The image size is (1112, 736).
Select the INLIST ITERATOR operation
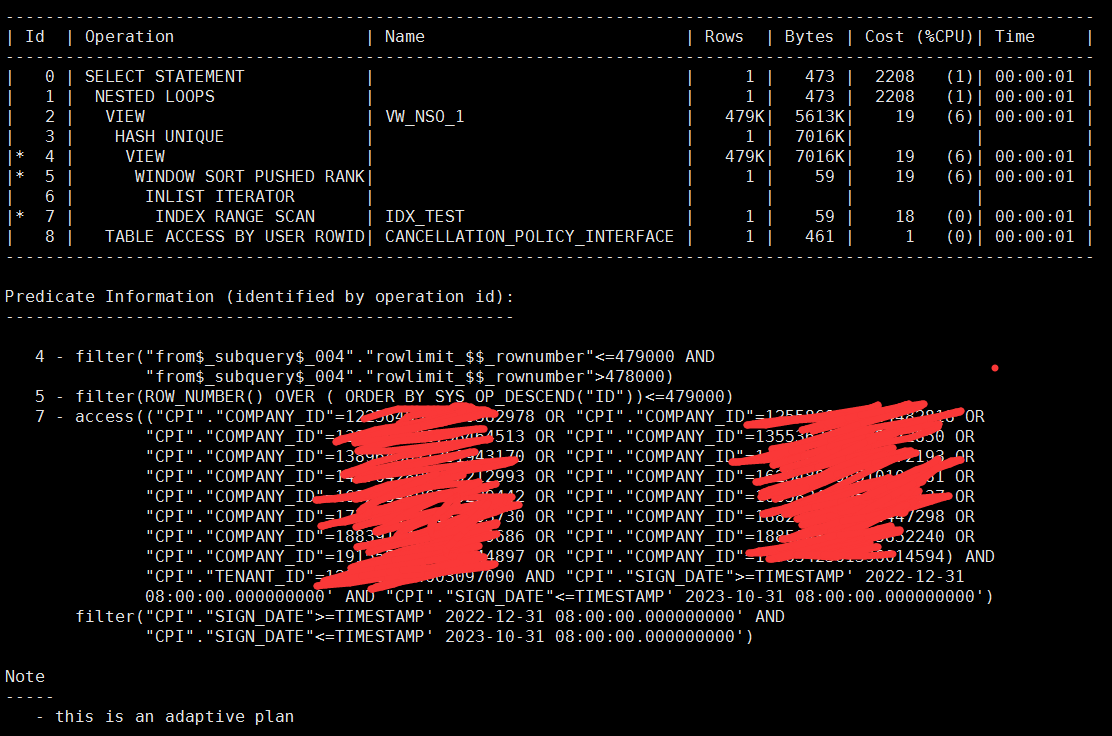pyautogui.click(x=220, y=196)
